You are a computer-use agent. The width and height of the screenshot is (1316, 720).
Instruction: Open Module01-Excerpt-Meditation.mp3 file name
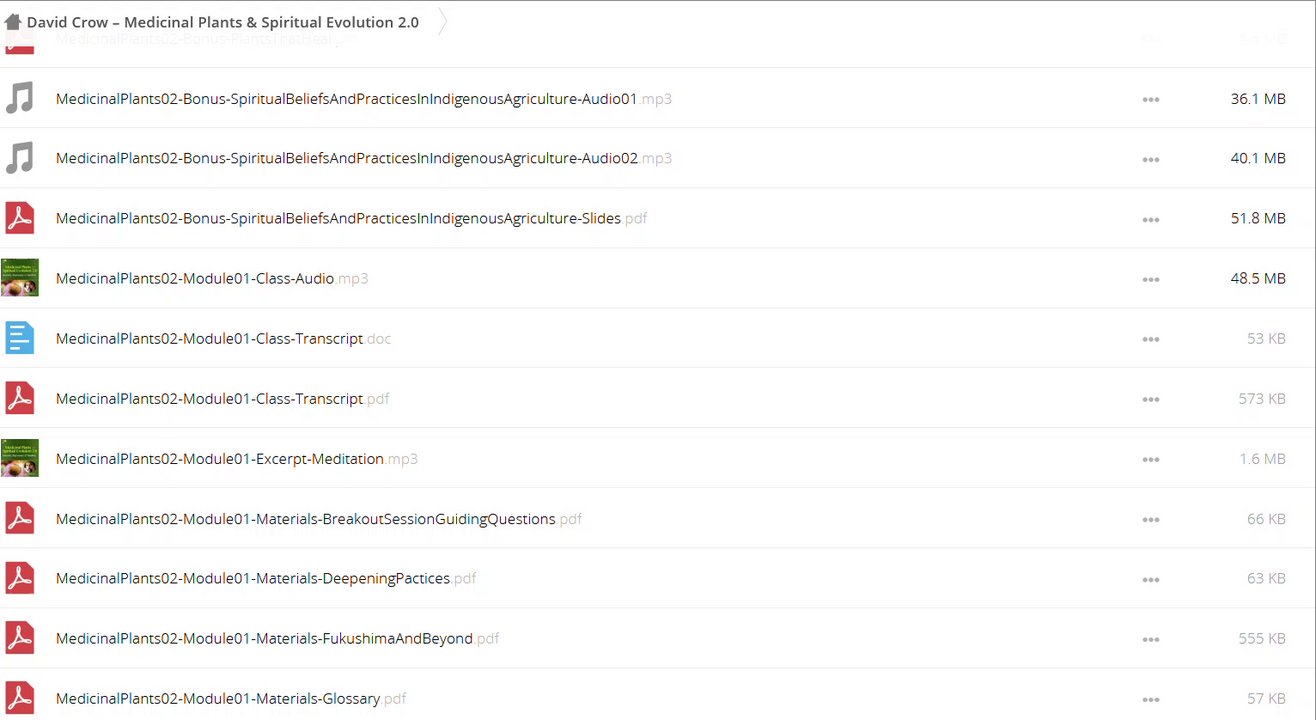[237, 459]
